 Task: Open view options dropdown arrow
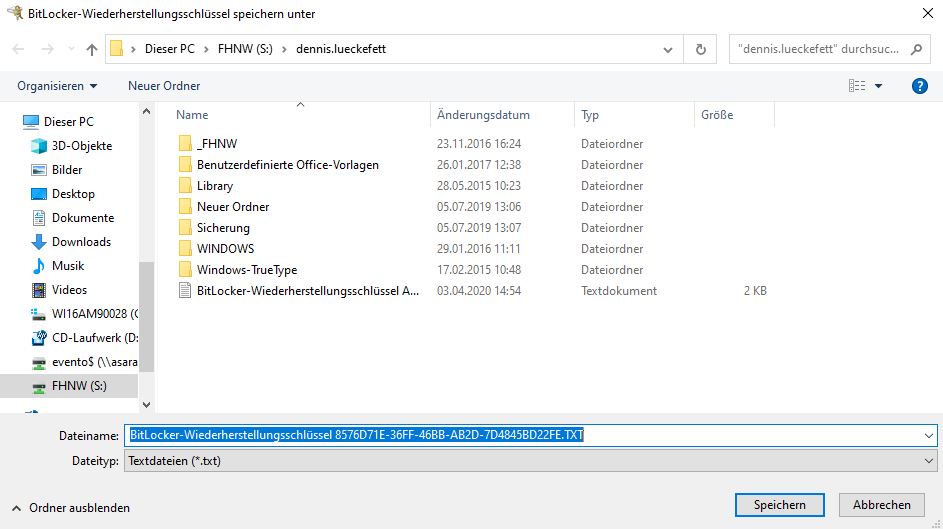click(x=879, y=86)
